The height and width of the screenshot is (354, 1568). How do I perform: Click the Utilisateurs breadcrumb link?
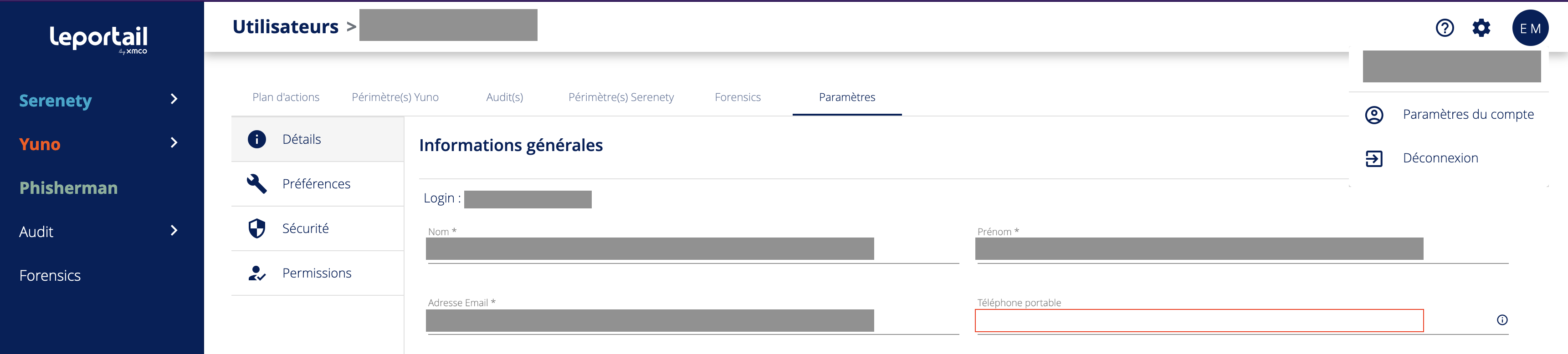tap(286, 27)
